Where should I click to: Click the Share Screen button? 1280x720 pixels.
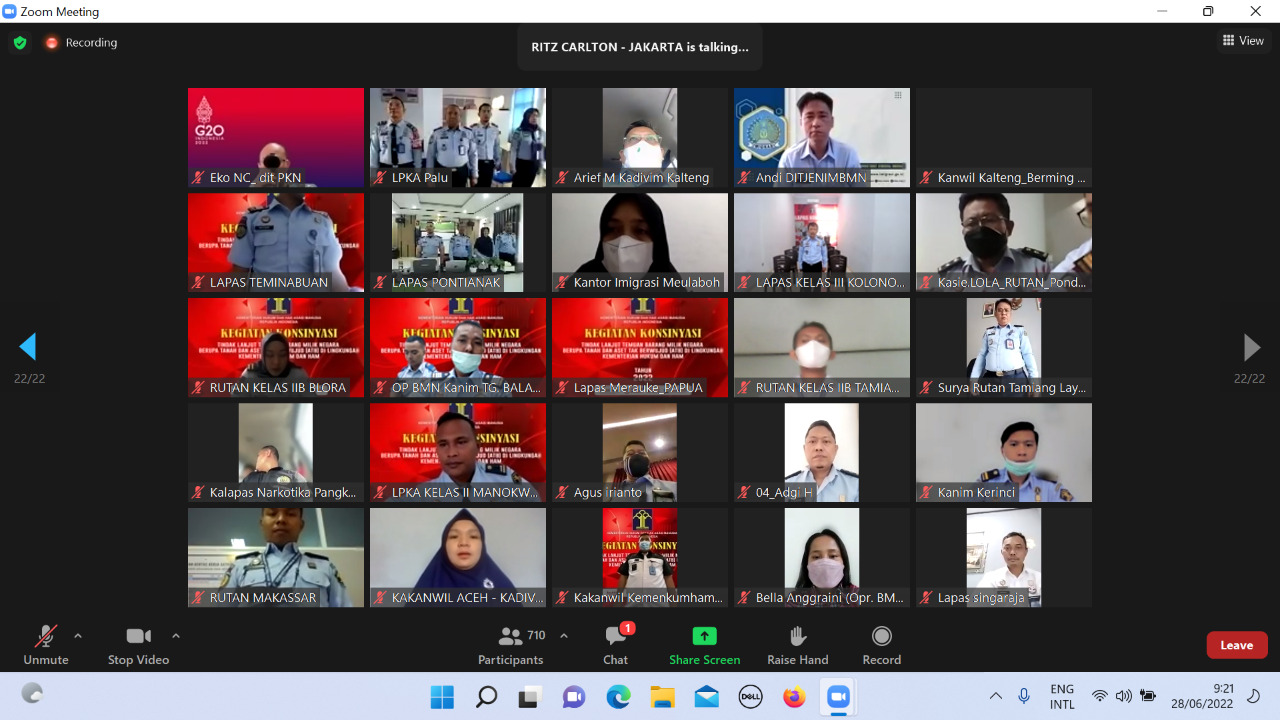[704, 644]
